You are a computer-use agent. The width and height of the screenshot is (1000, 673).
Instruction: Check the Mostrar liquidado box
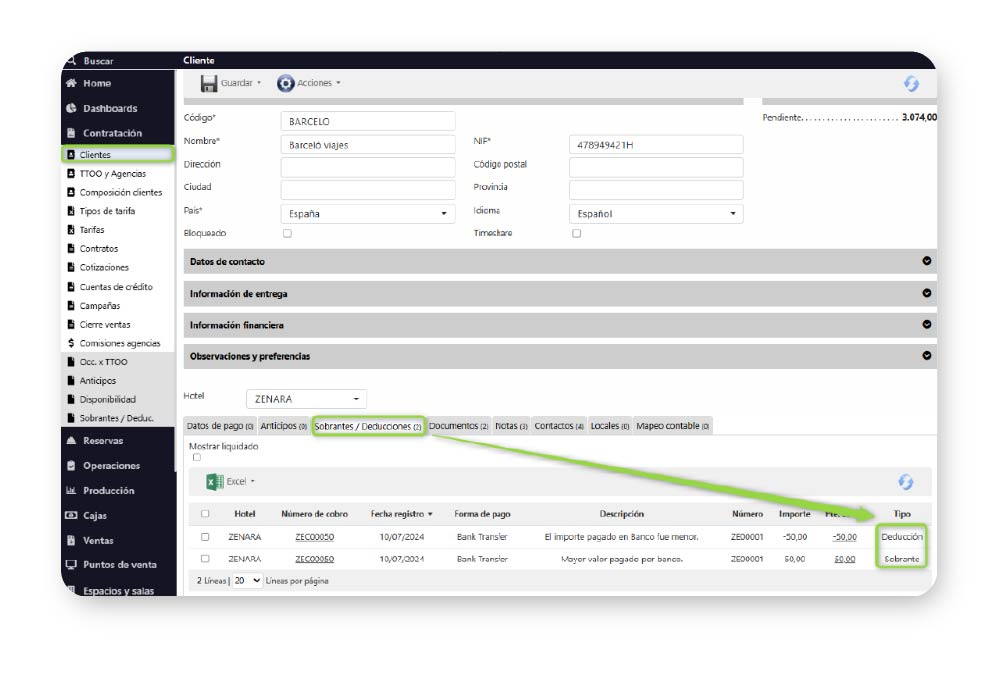196,457
